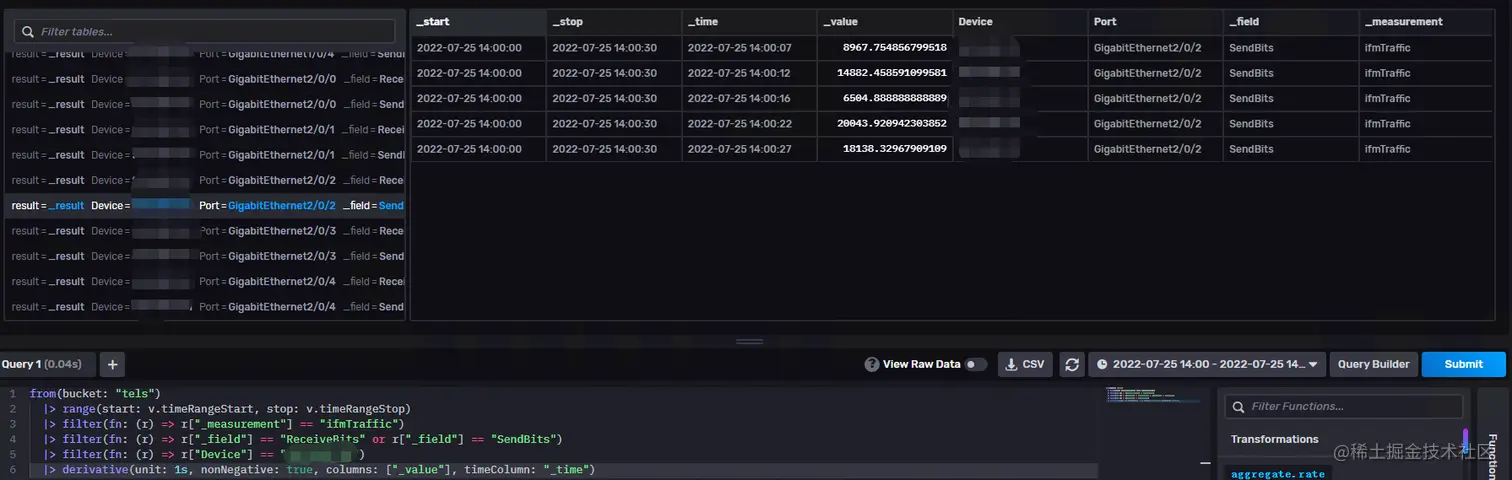Focus the Filter Functions search field
The width and height of the screenshot is (1512, 480).
pos(1343,407)
